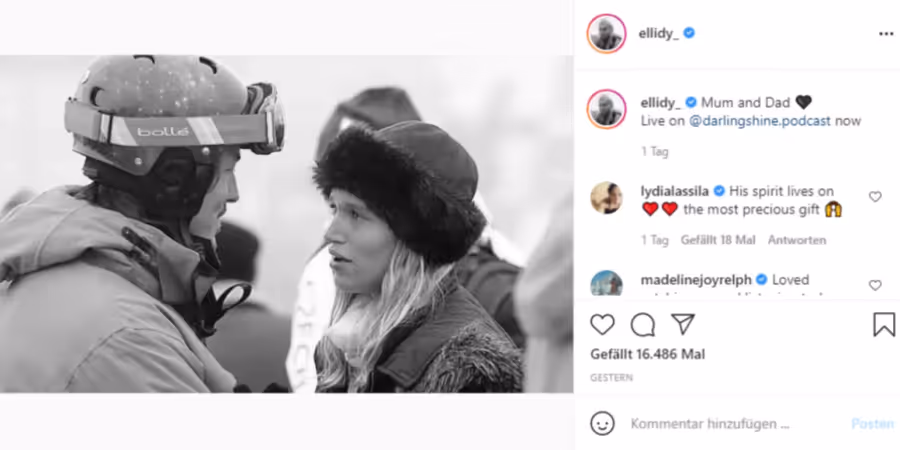The width and height of the screenshot is (900, 450).
Task: Visit the @darlingshine.podcast mention link
Action: click(x=759, y=121)
